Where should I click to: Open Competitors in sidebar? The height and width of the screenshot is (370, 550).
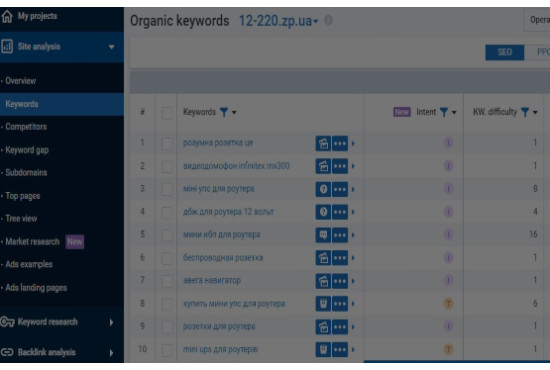click(x=26, y=127)
